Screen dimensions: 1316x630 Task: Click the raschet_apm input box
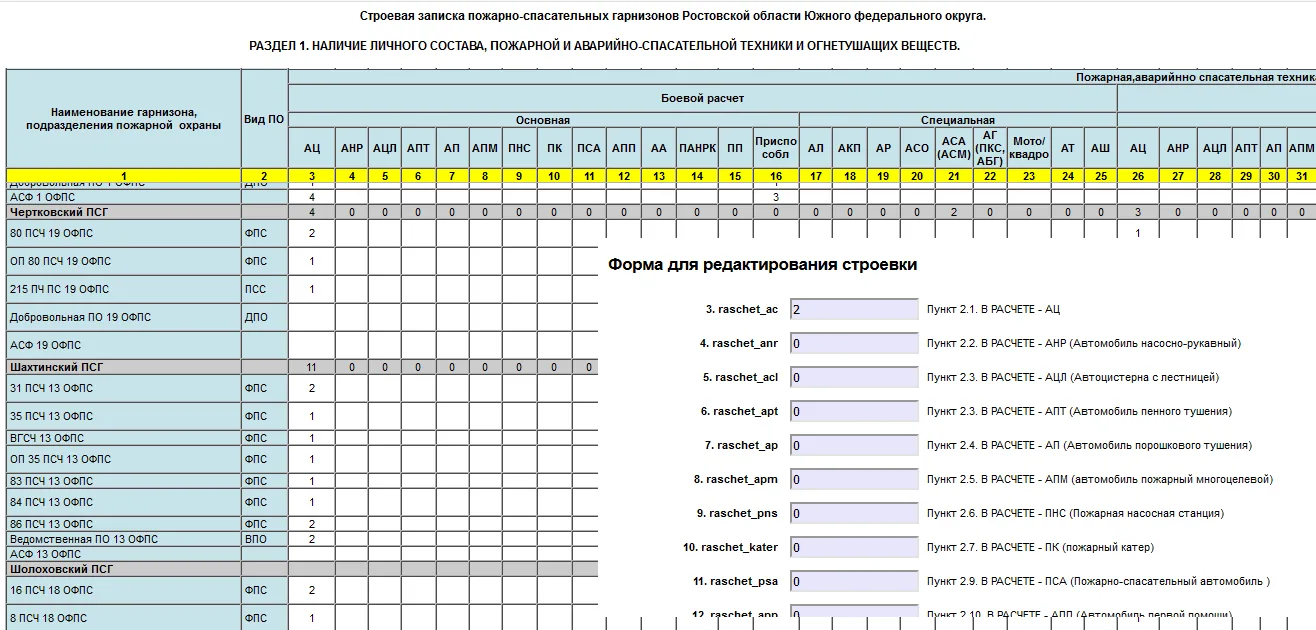(x=854, y=480)
